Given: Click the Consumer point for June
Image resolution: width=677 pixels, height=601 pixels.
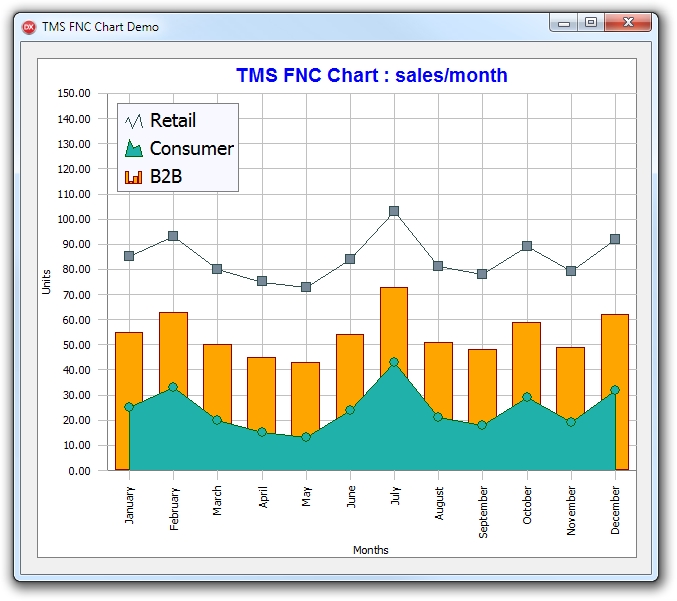Looking at the screenshot, I should tap(350, 410).
